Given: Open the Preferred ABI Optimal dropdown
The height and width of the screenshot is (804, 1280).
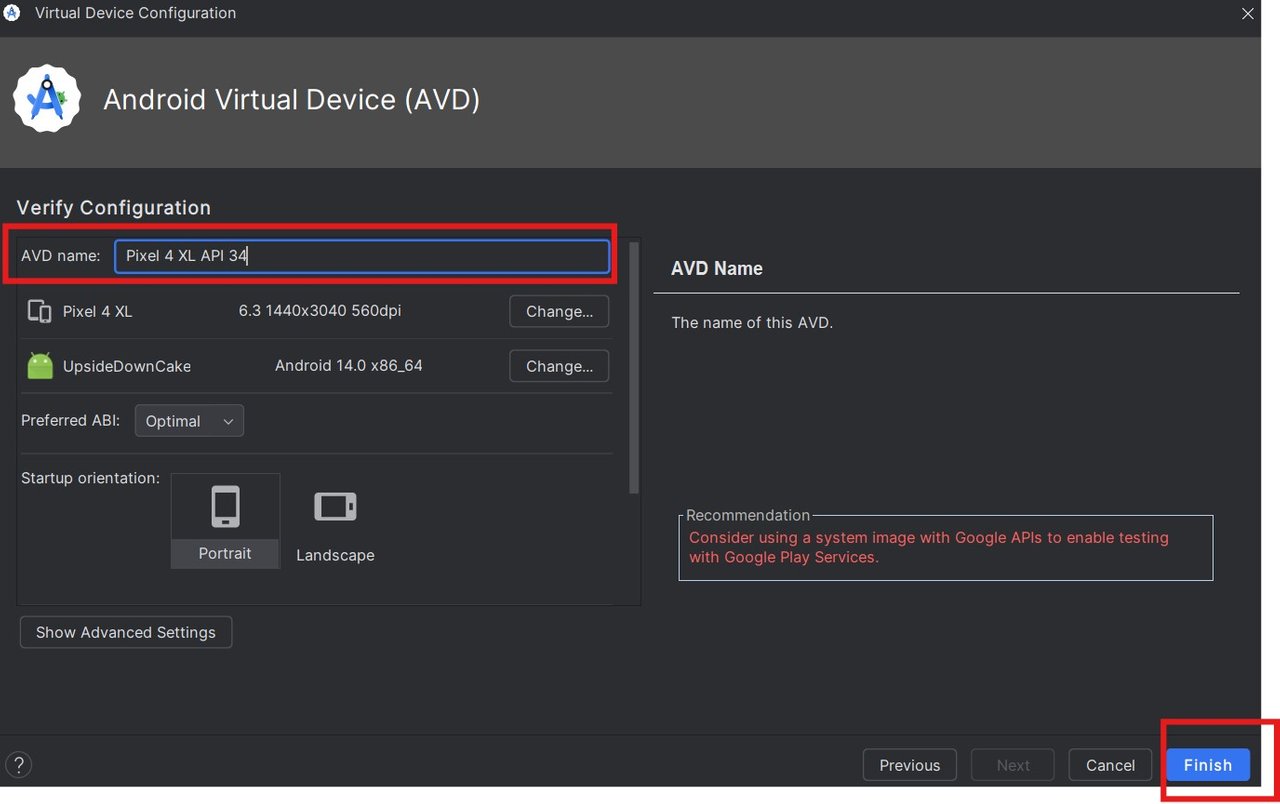Looking at the screenshot, I should pos(189,421).
